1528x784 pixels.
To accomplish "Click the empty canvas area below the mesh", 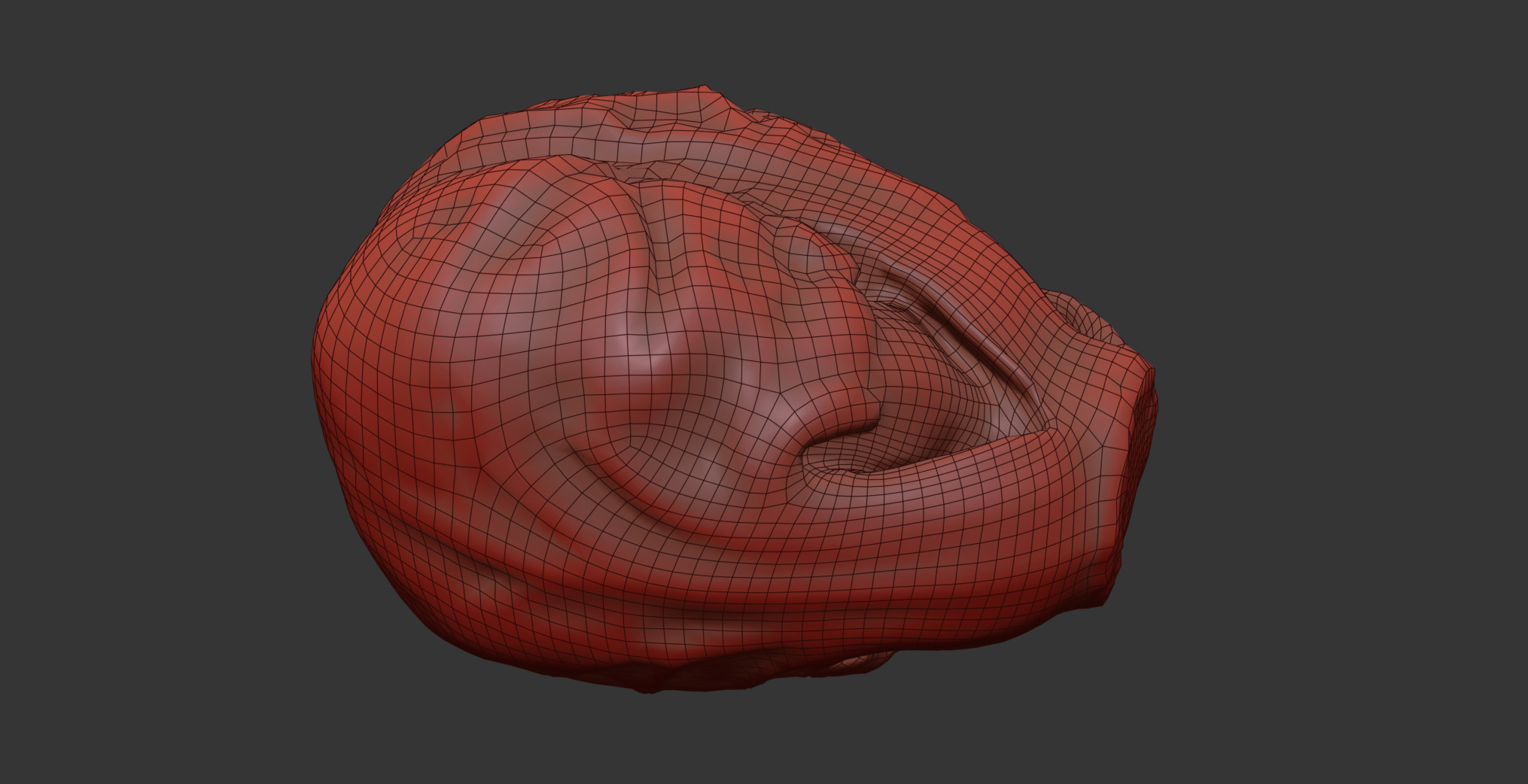I will pos(753,745).
